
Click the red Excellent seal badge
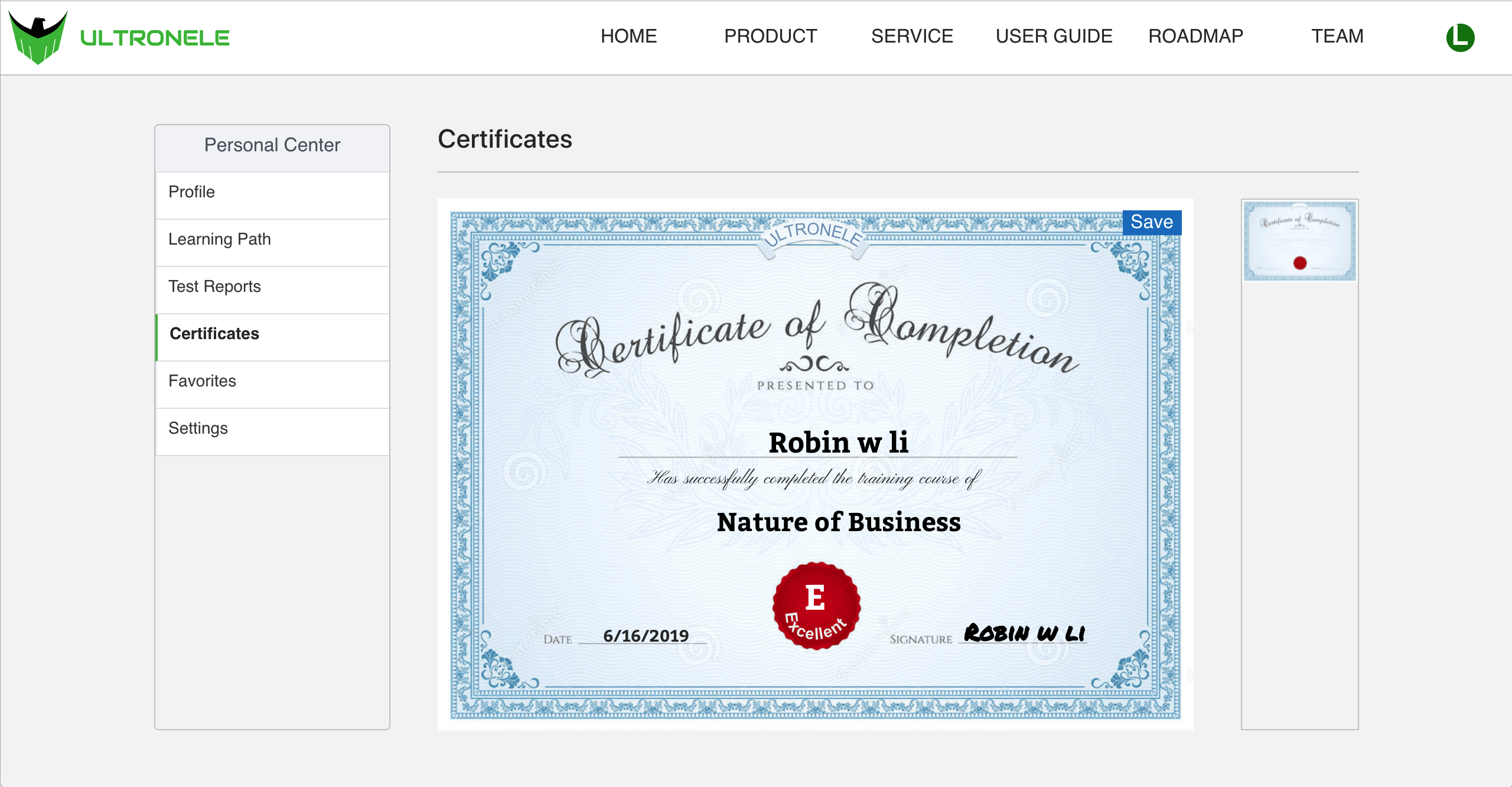click(x=816, y=606)
